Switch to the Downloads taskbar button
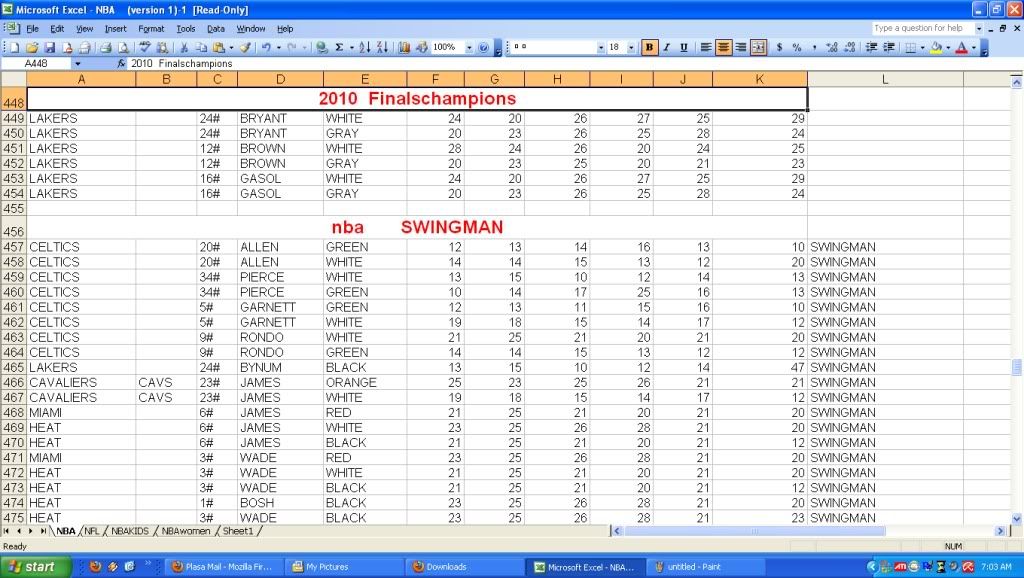Viewport: 1024px width, 578px height. coord(466,567)
